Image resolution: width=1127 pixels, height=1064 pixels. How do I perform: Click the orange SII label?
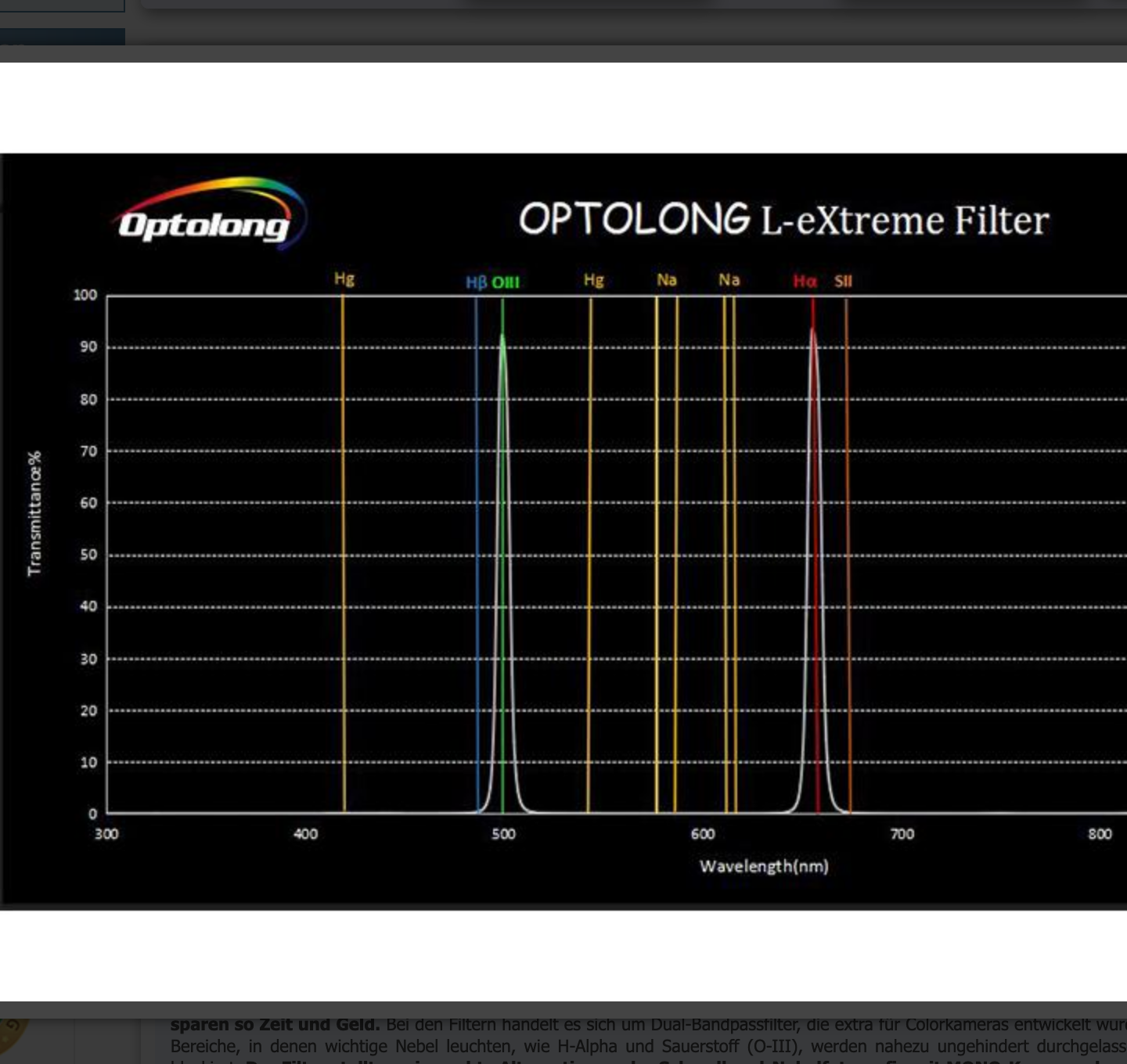(x=843, y=281)
